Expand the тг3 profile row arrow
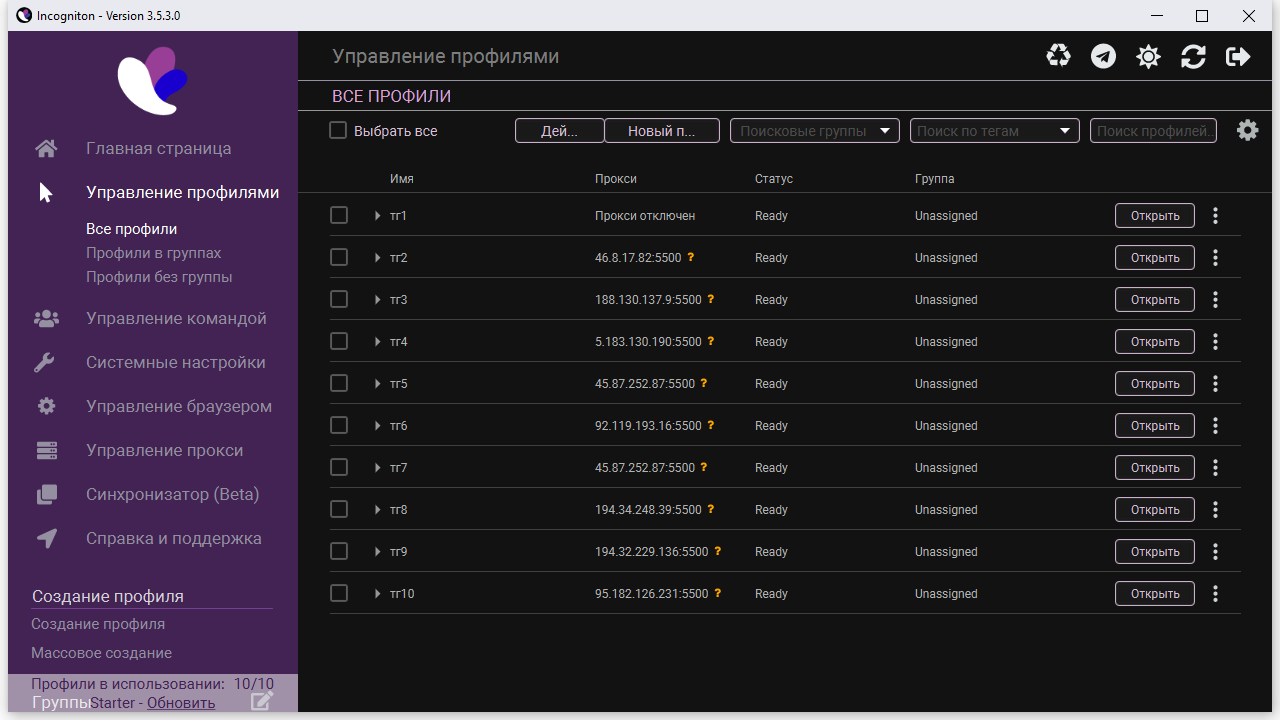Screen dimensions: 1280x720 click(378, 300)
